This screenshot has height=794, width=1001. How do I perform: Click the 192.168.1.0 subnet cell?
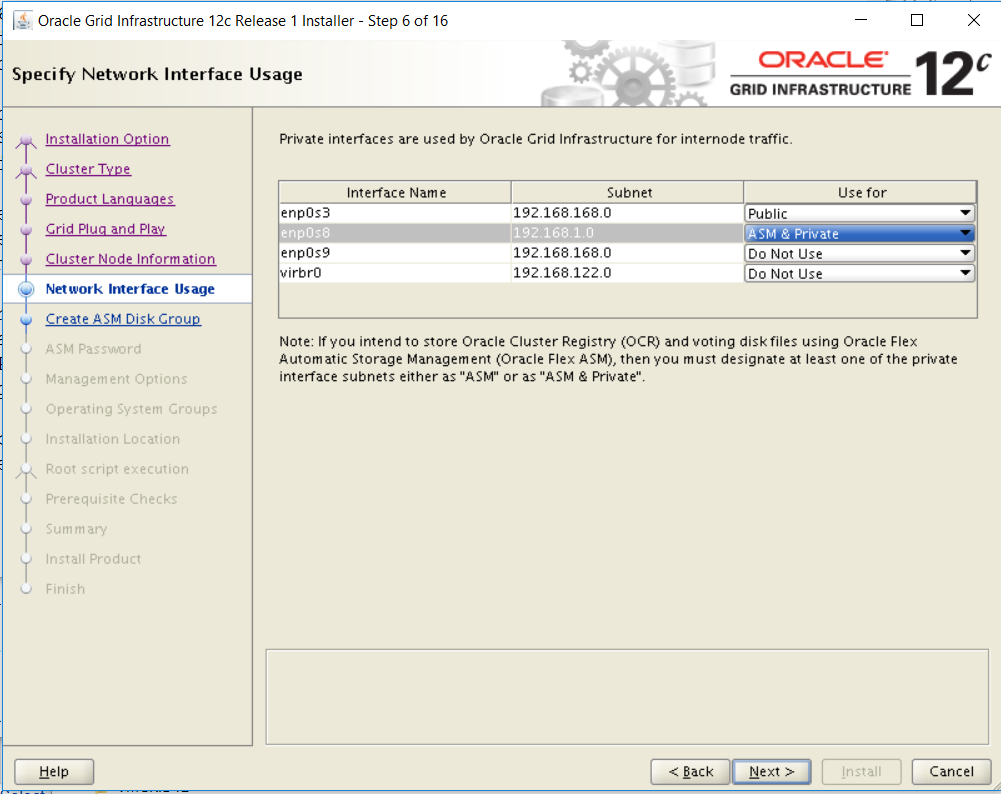point(628,233)
